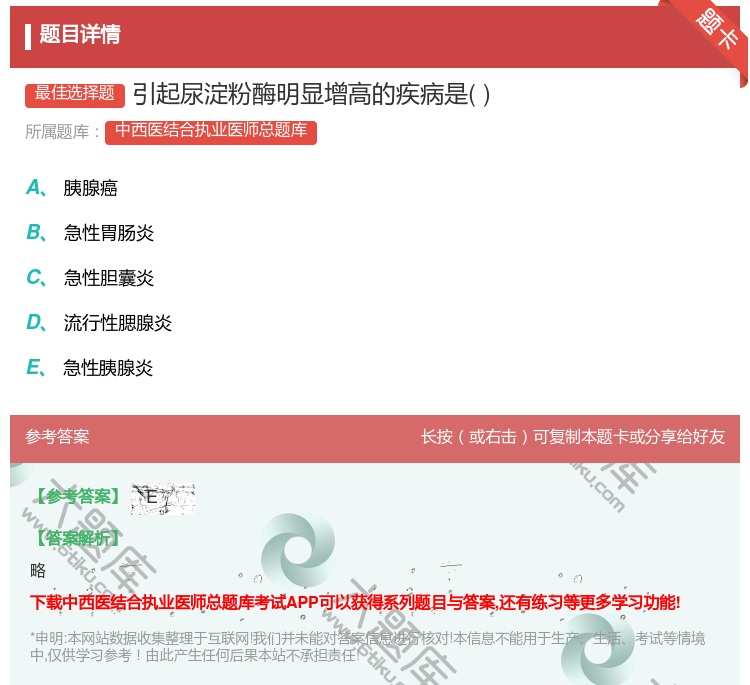Click the question text about 尿淀粉酶
Screen dimensions: 750x685
(x=311, y=94)
